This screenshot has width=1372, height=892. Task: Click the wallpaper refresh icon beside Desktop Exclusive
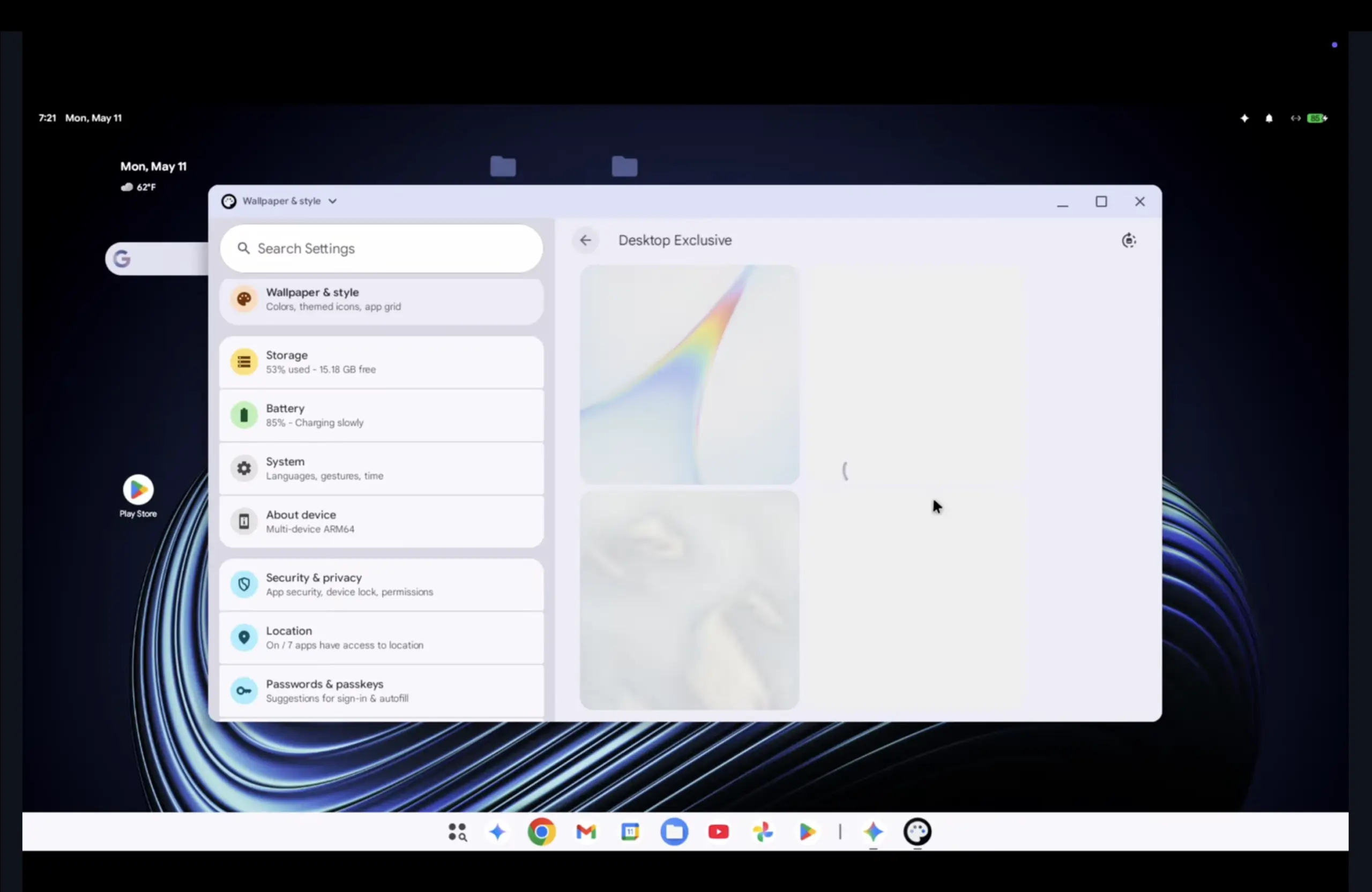(1129, 241)
